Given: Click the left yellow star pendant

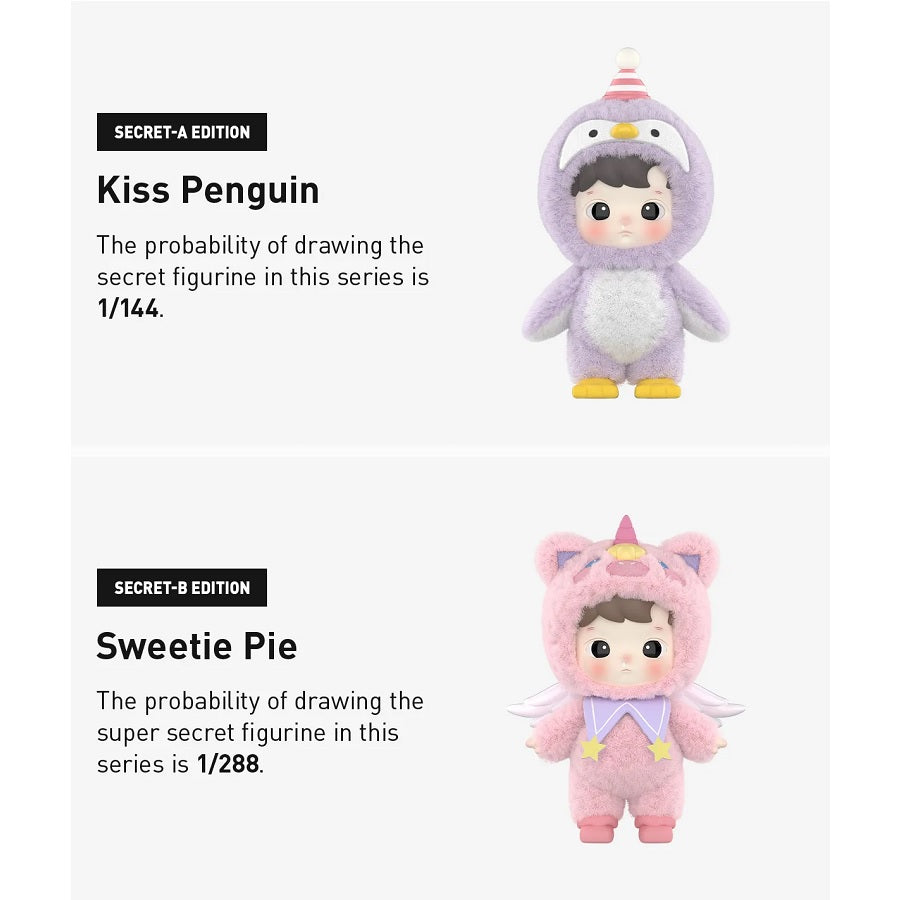Looking at the screenshot, I should pos(593,748).
